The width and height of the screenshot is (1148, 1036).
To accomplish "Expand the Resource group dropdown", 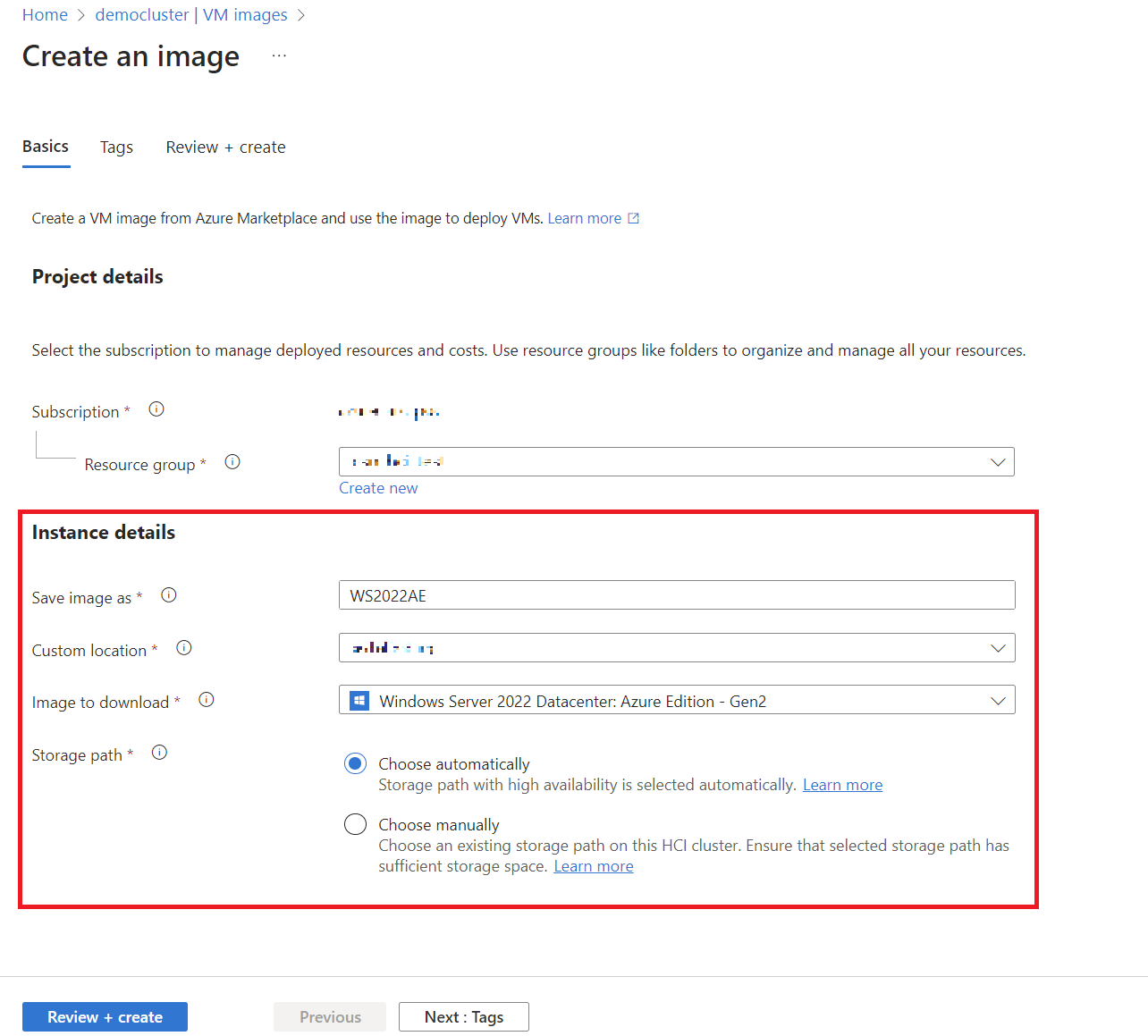I will pos(677,462).
